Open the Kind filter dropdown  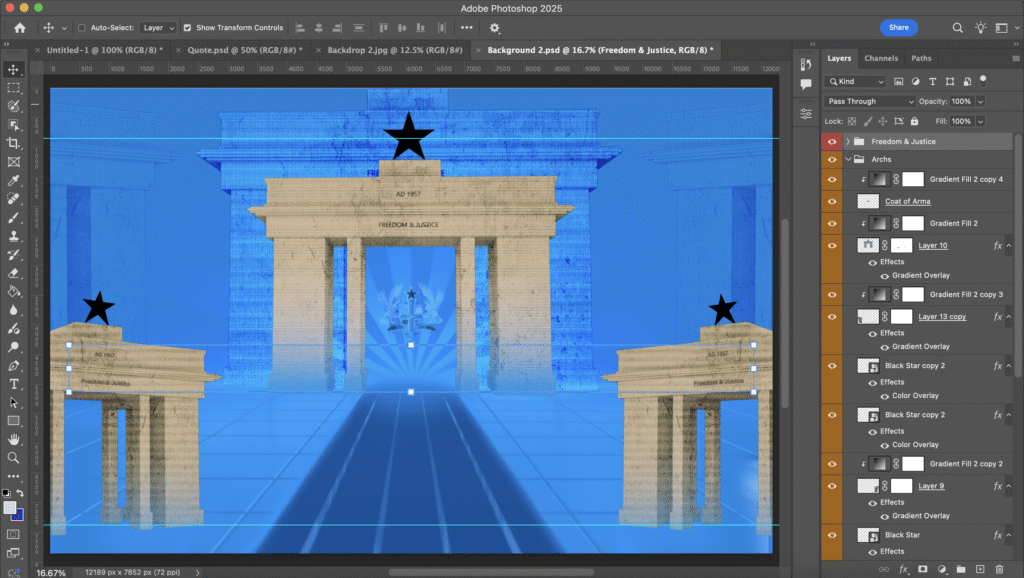click(855, 82)
